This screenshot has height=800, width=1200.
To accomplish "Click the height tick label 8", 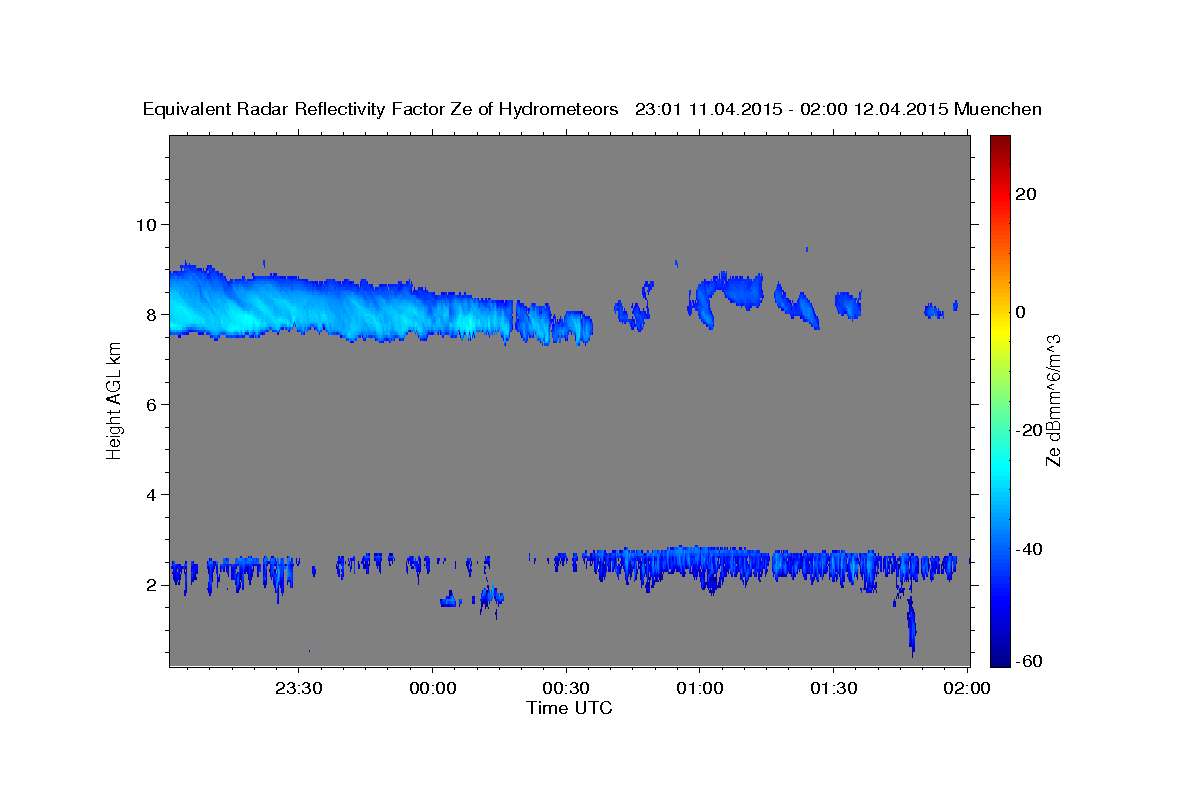I will click(x=151, y=314).
